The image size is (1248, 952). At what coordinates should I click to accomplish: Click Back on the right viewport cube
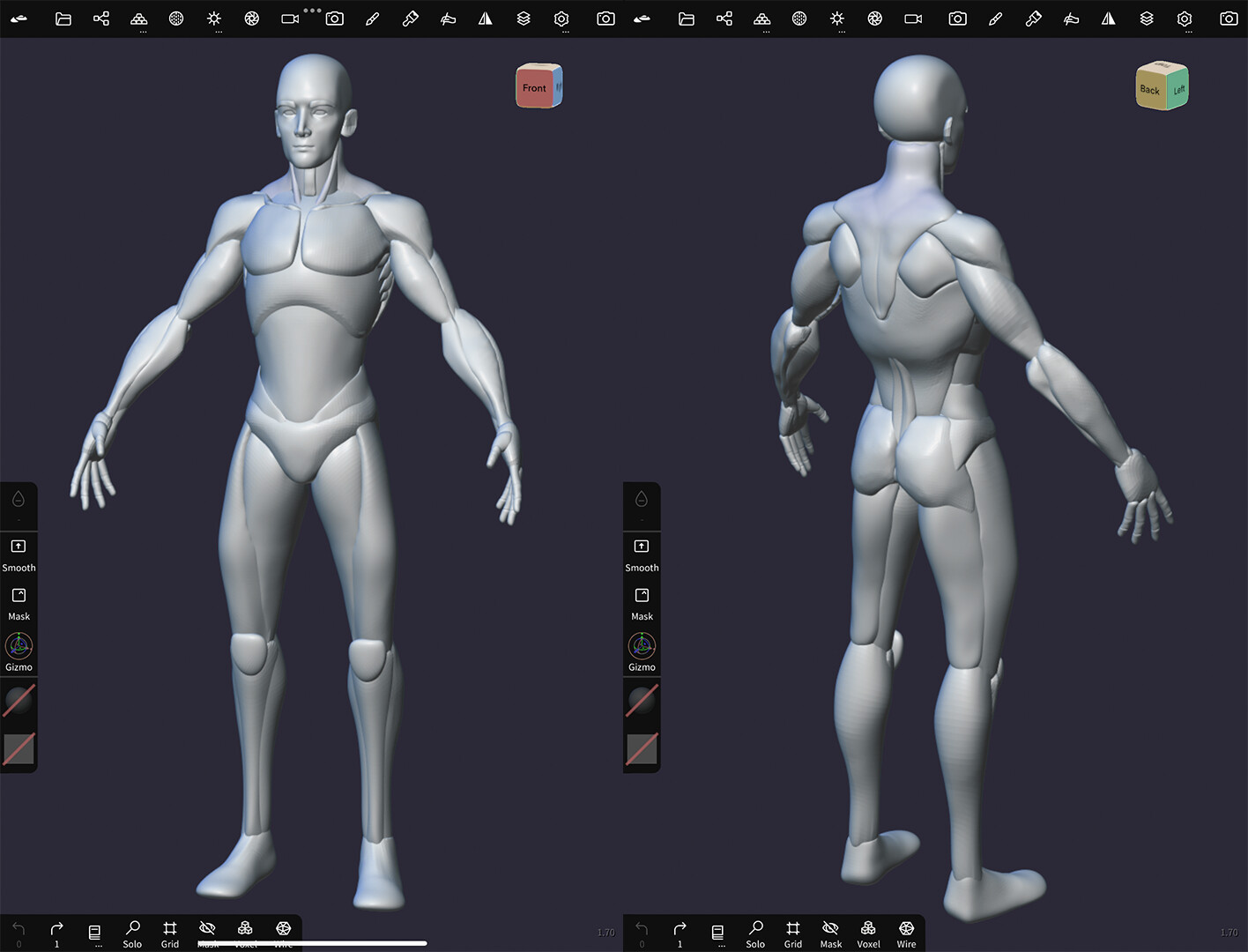point(1150,89)
